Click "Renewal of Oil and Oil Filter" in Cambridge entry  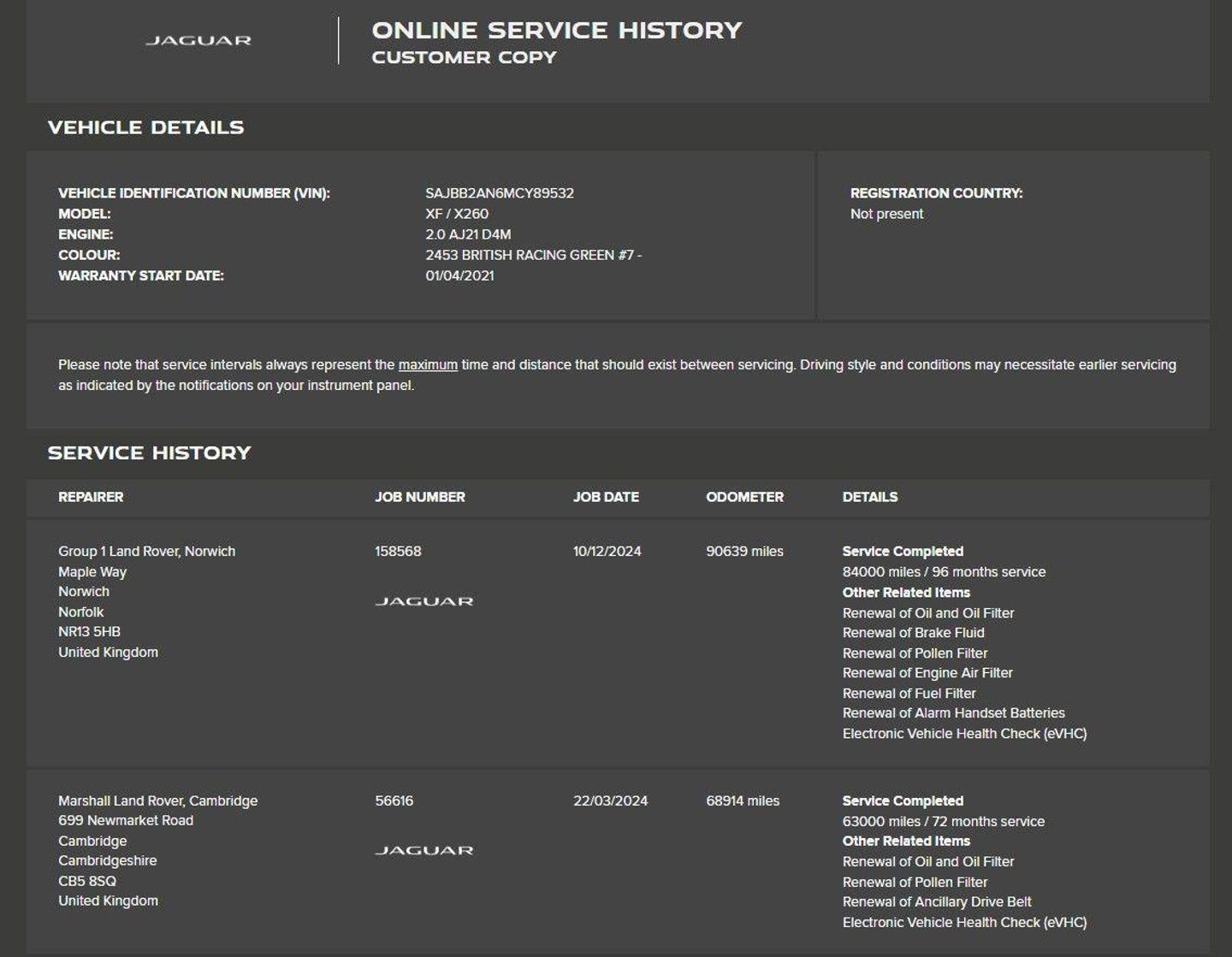pos(928,862)
